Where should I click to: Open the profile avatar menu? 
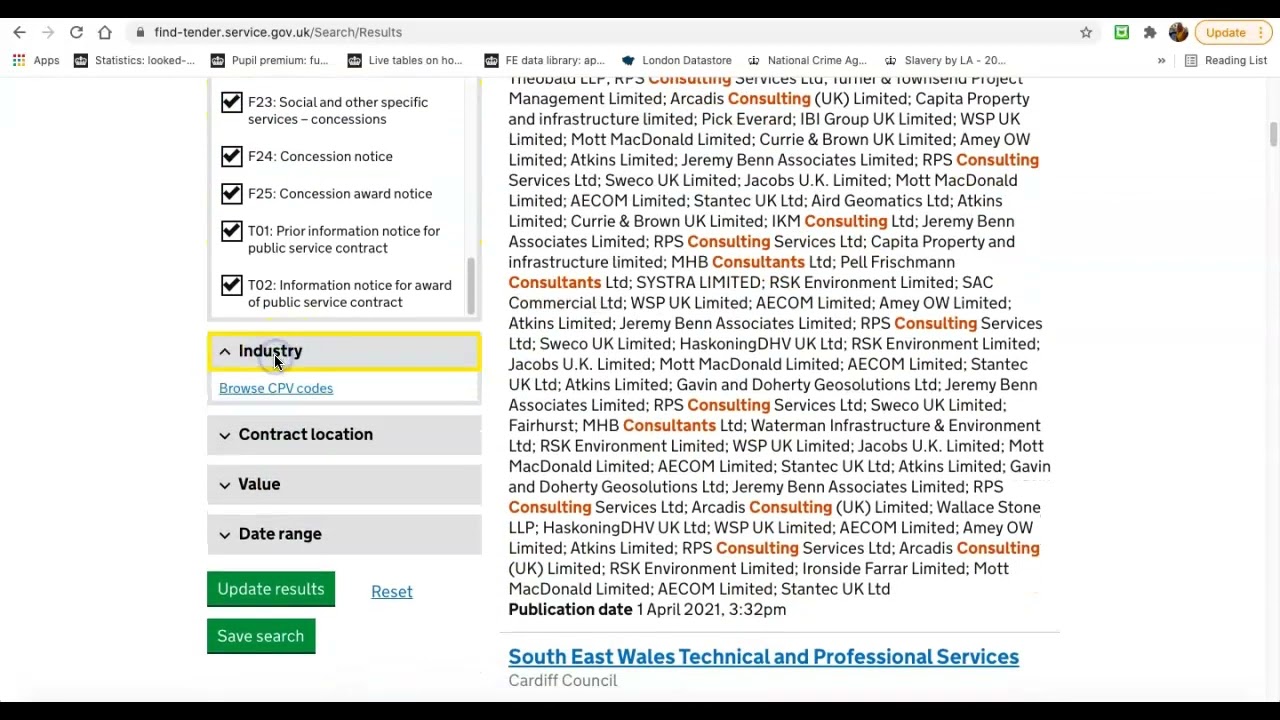[x=1178, y=32]
